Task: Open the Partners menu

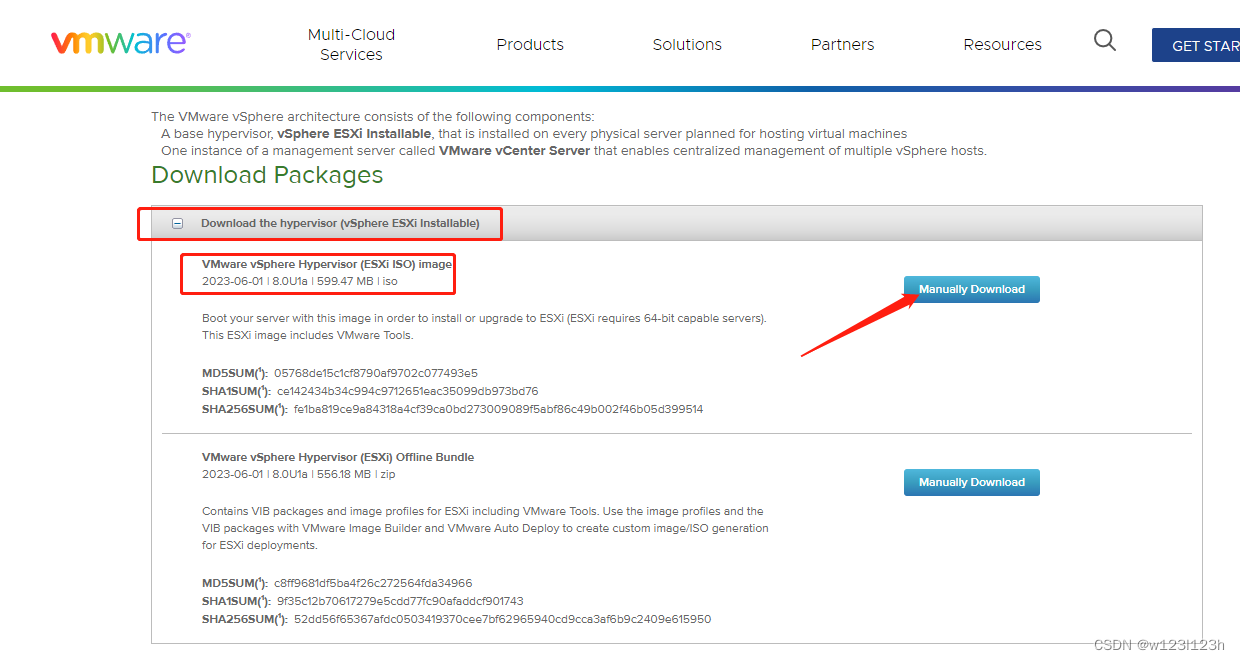Action: pyautogui.click(x=843, y=44)
